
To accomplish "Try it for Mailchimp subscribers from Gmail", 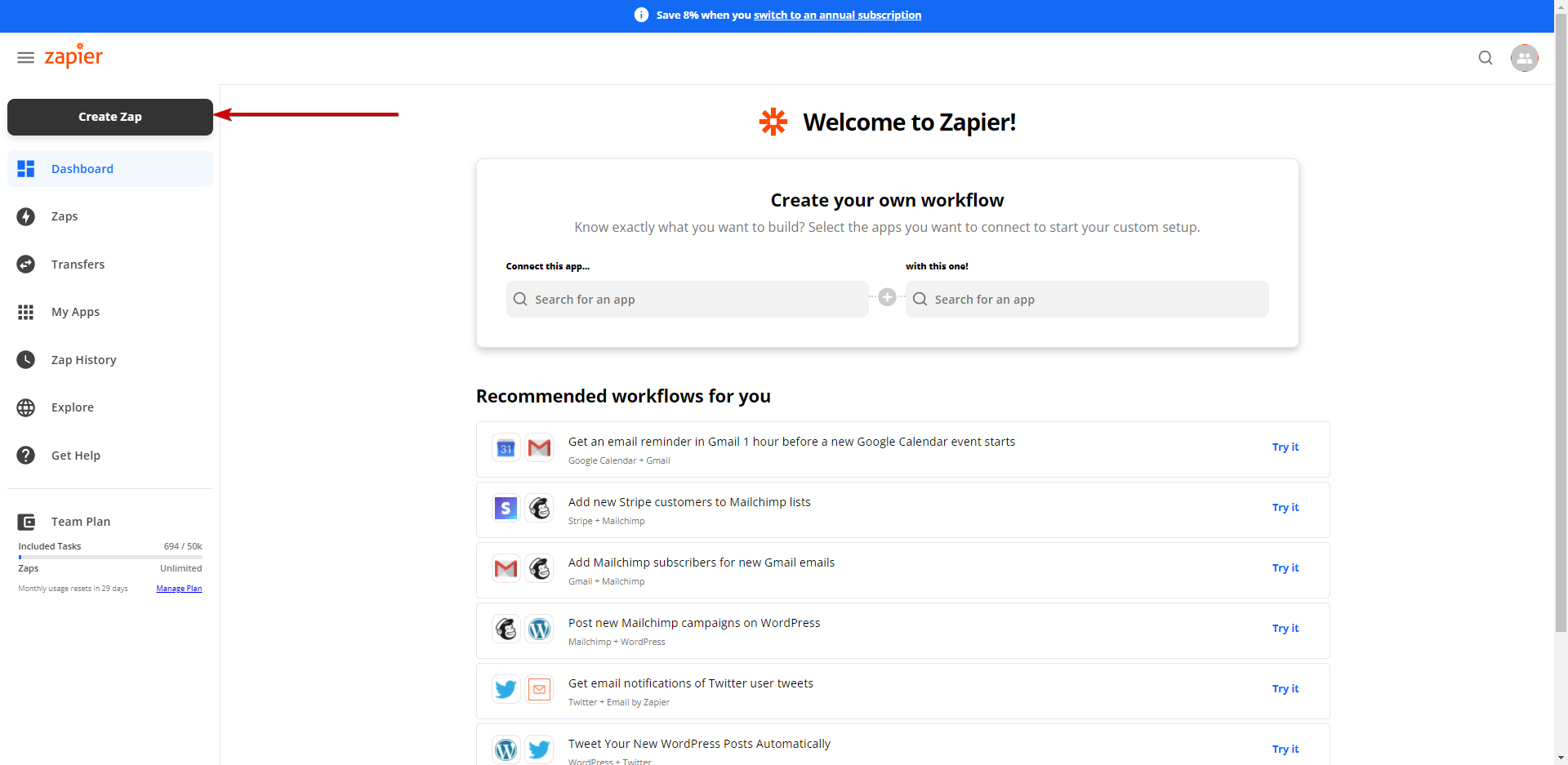I will 1285,568.
